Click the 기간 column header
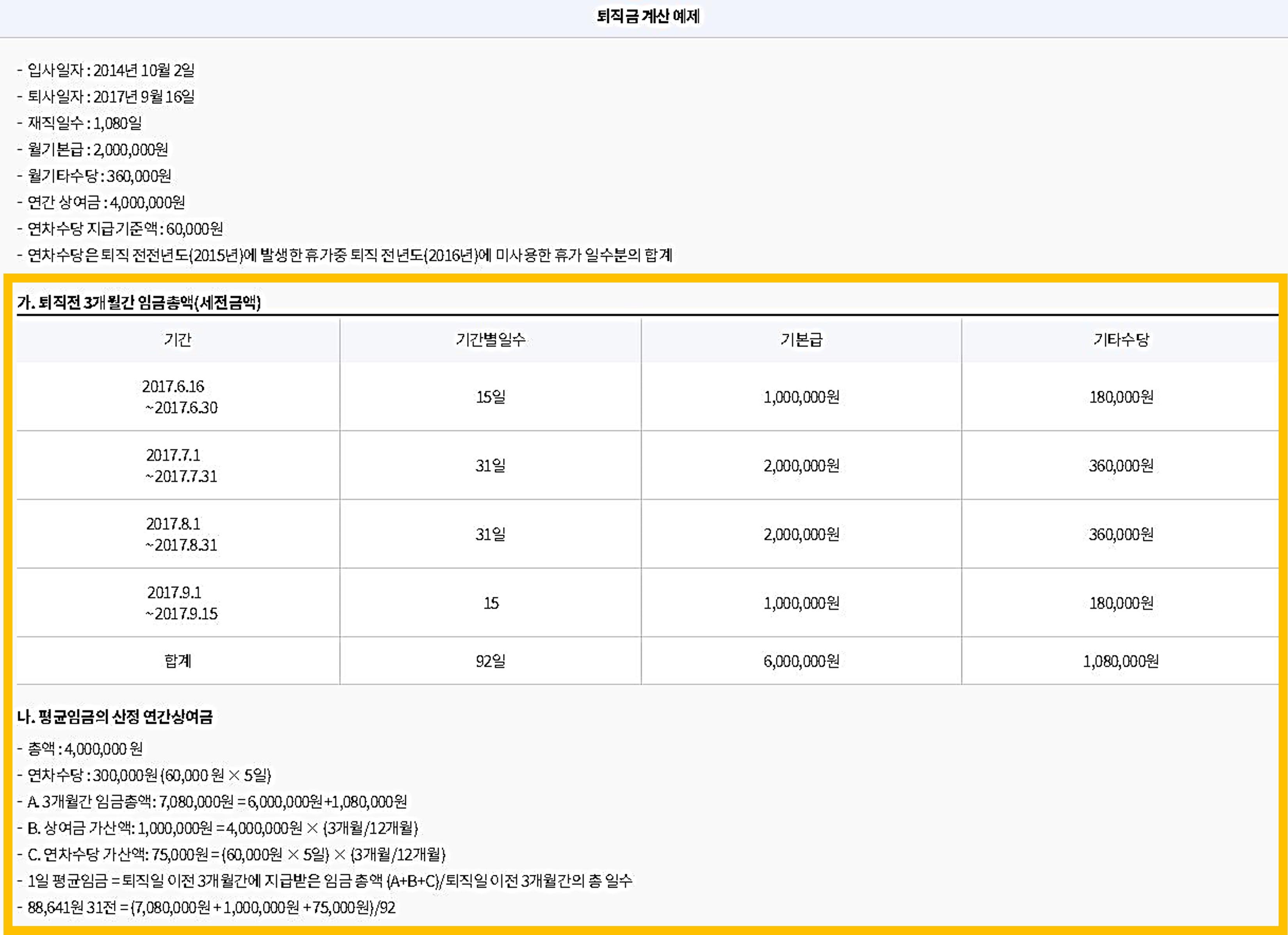 pyautogui.click(x=178, y=340)
